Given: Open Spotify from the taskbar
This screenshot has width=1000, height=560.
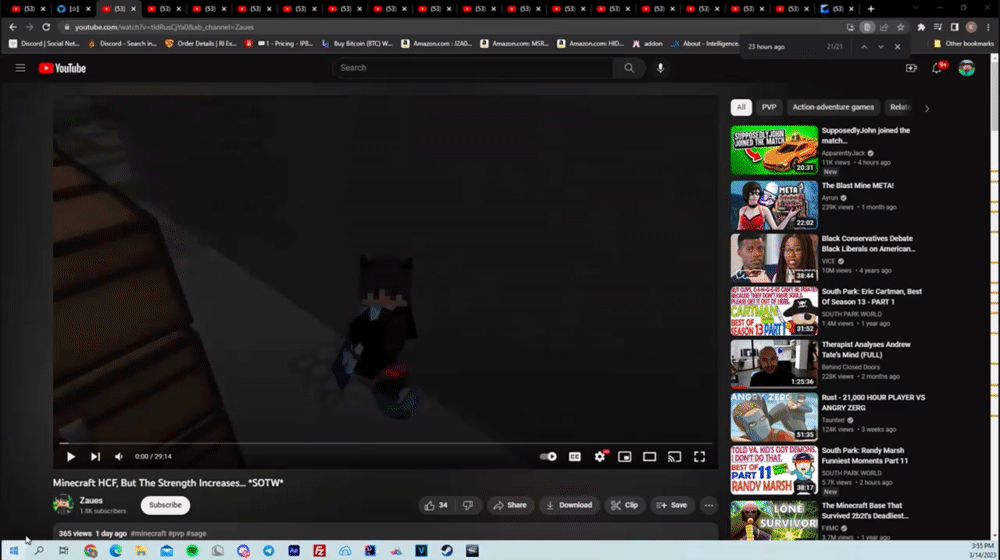Looking at the screenshot, I should click(192, 550).
